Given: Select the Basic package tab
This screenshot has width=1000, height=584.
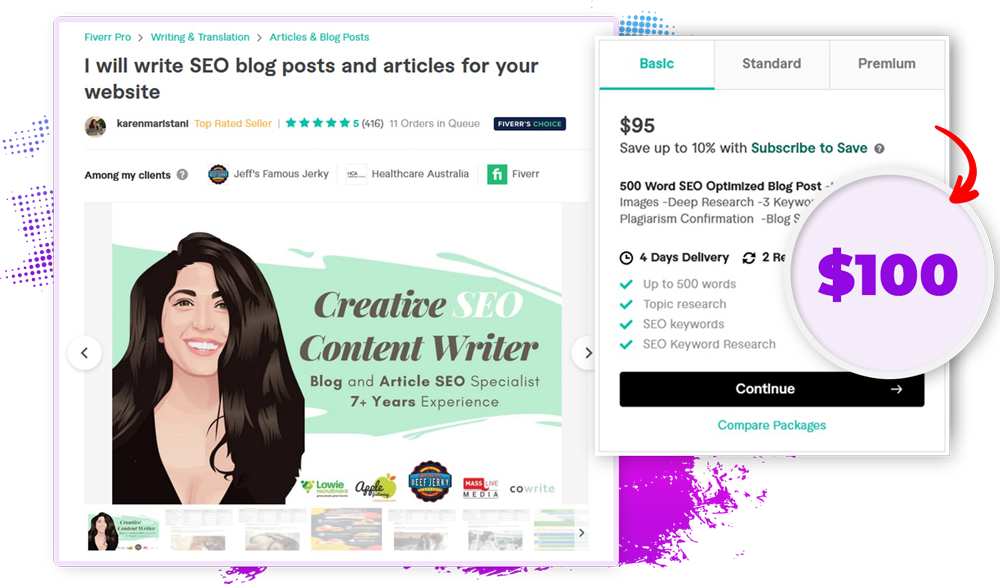Looking at the screenshot, I should tap(657, 64).
